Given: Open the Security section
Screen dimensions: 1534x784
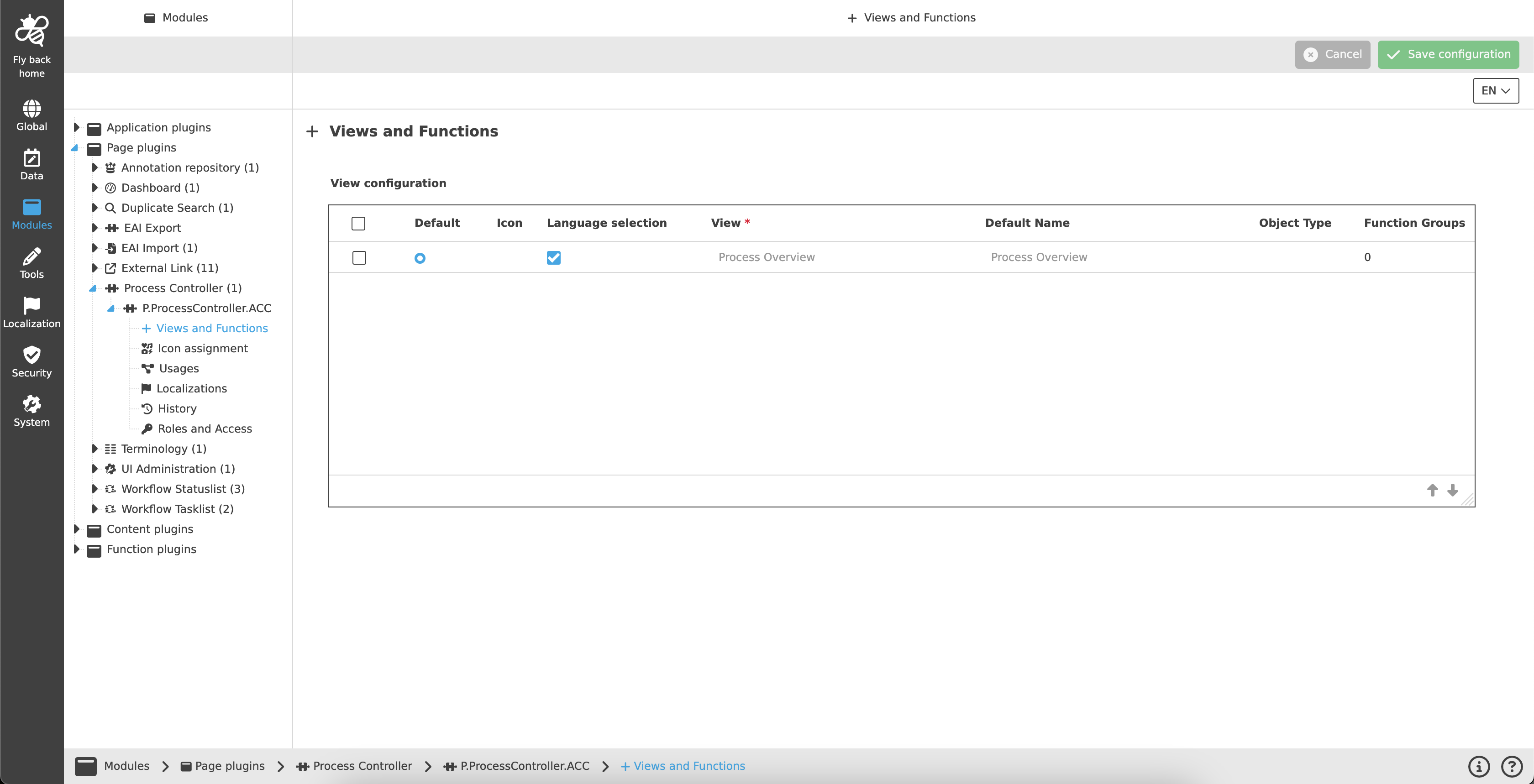Looking at the screenshot, I should [x=32, y=358].
